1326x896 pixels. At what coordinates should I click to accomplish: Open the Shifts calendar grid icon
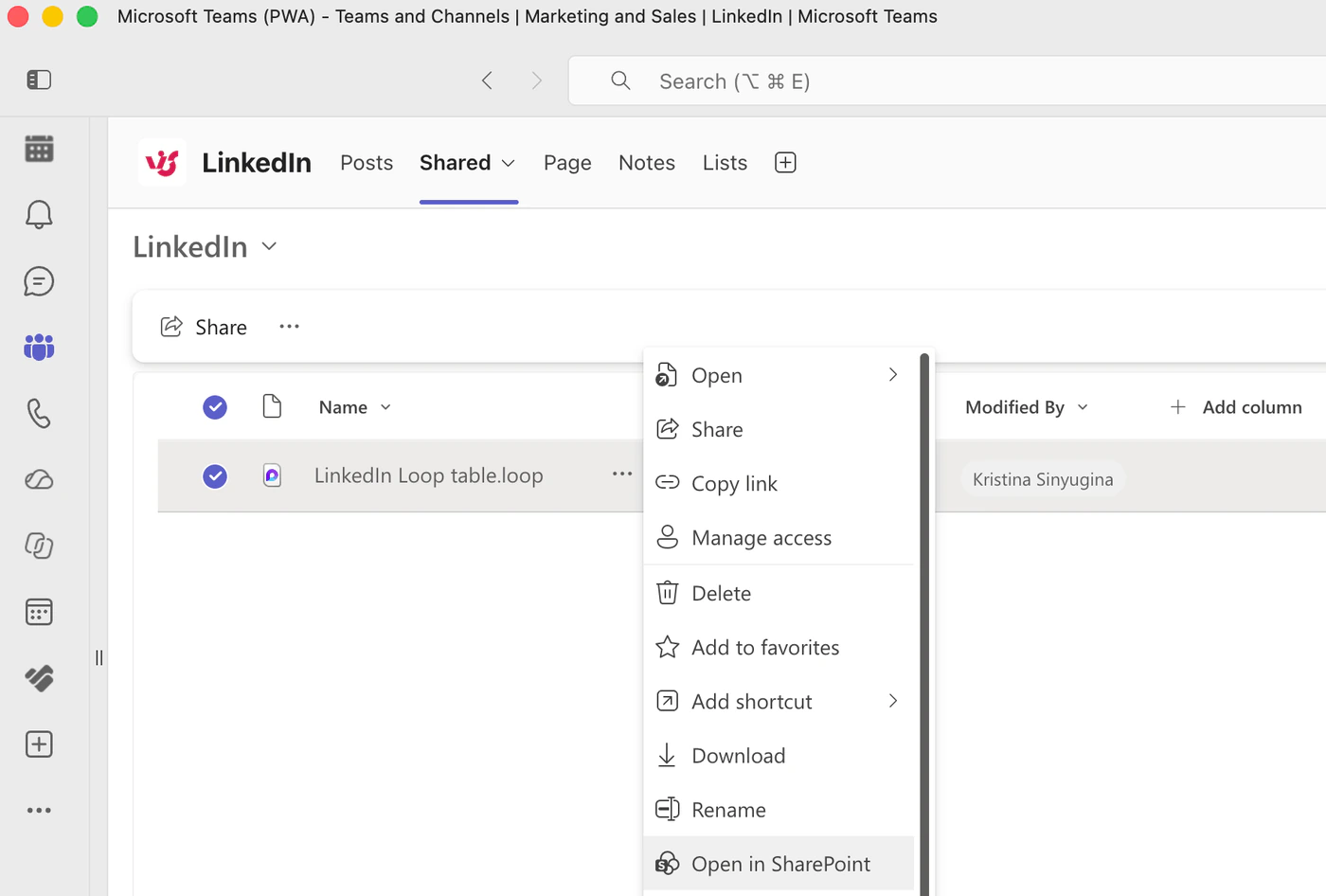(39, 612)
